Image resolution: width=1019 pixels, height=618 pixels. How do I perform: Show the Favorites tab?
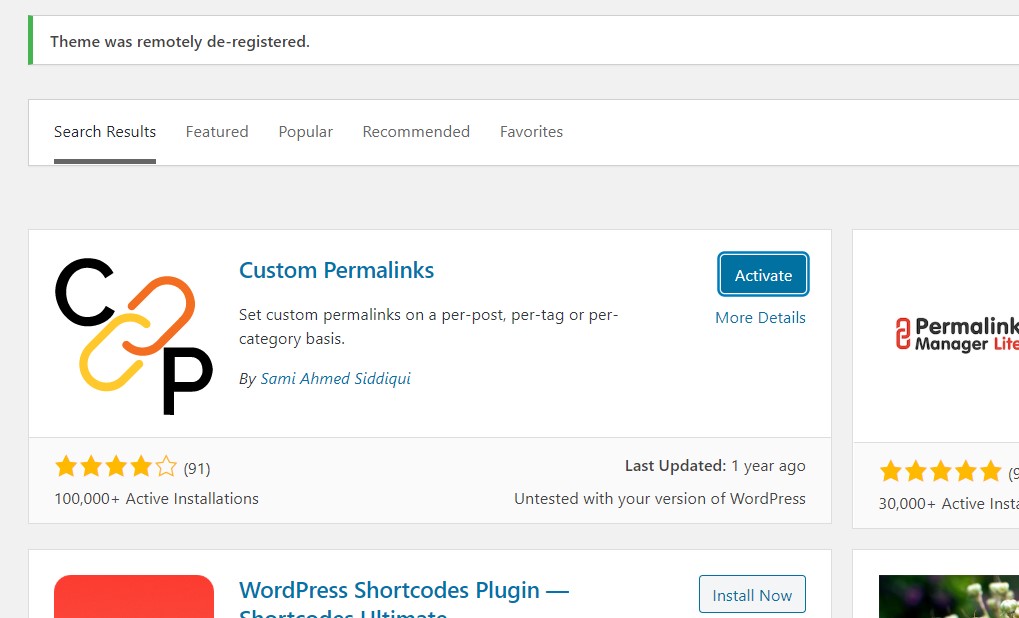[x=531, y=132]
